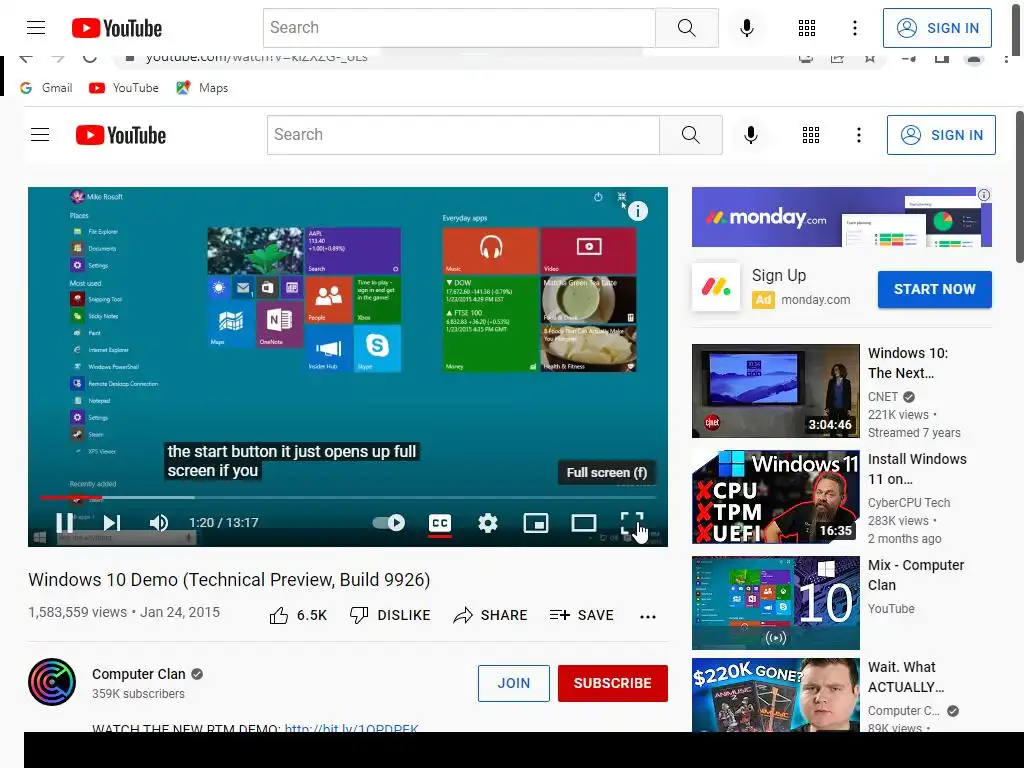The width and height of the screenshot is (1024, 768).
Task: Start voice search with microphone above the video
Action: (751, 135)
